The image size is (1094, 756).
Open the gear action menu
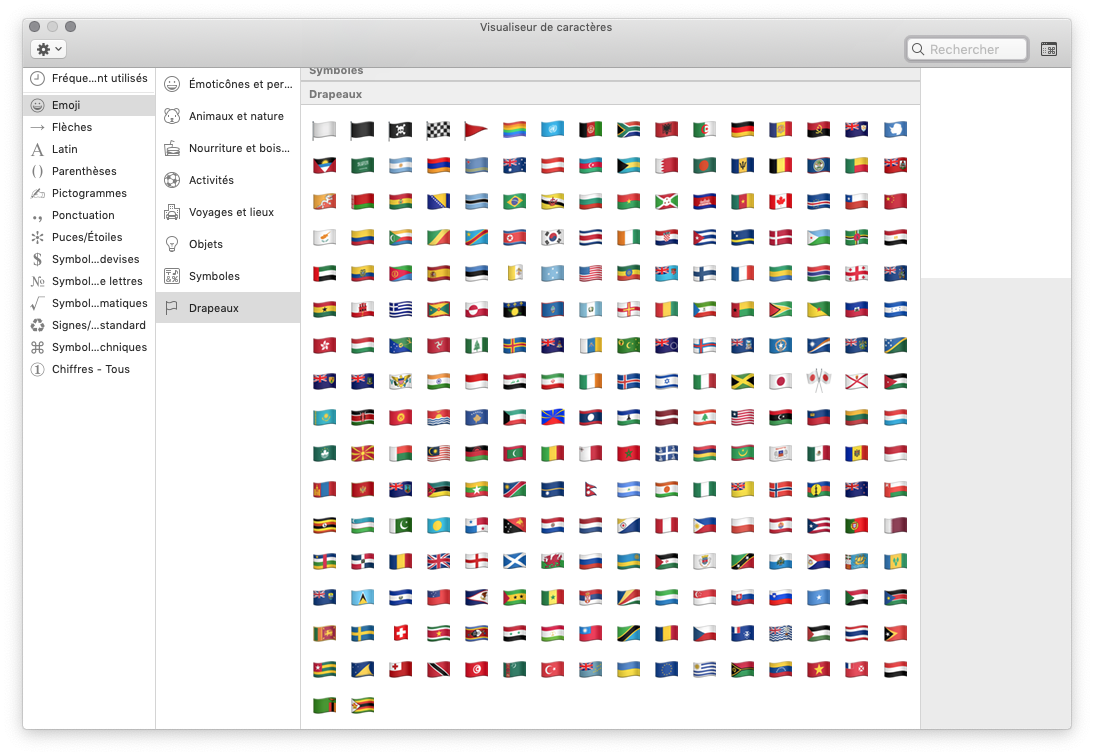point(48,49)
